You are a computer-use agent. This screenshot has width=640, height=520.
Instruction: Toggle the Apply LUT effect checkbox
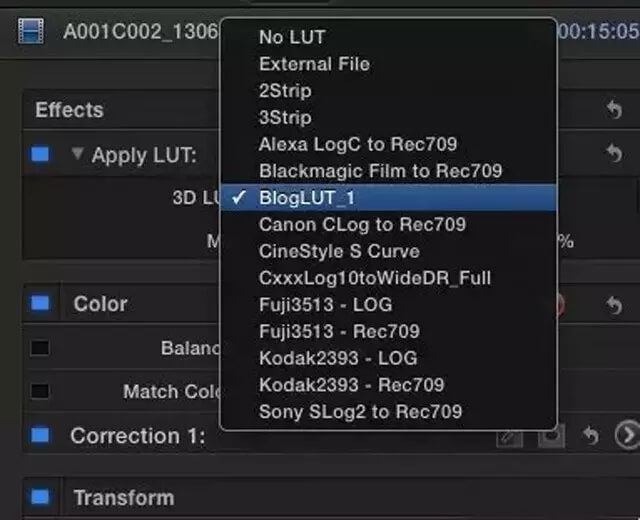click(40, 155)
